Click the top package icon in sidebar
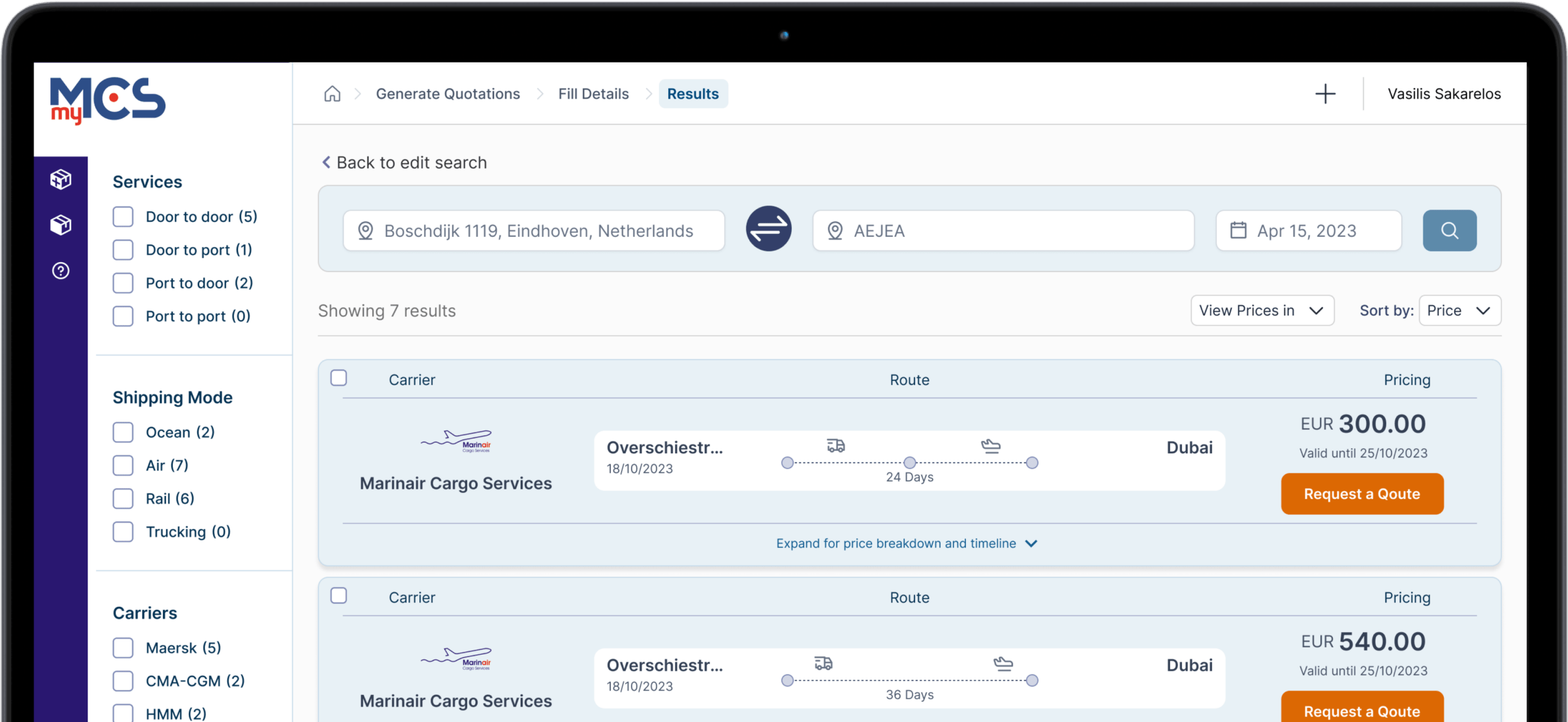This screenshot has height=722, width=1568. [61, 179]
